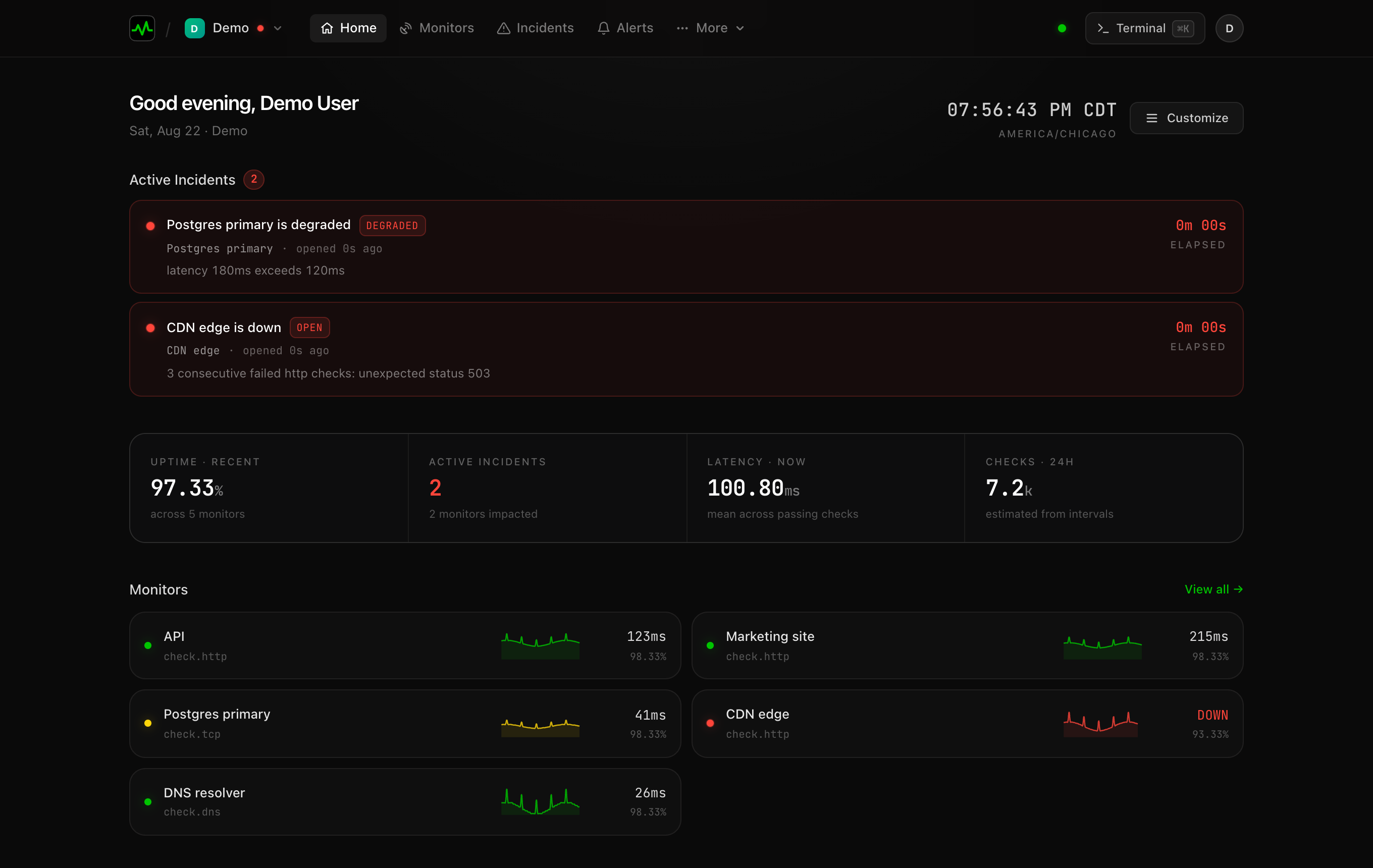Click the 123ms API latency value
Screen dimensions: 1373x868
[646, 636]
